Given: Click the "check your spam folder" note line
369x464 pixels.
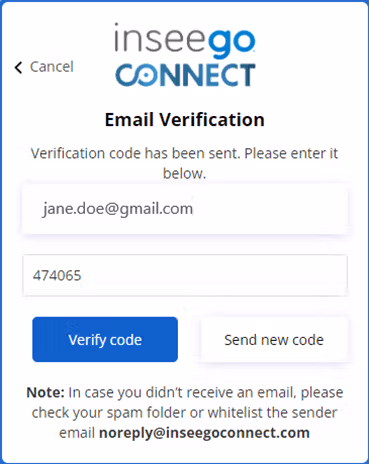Looking at the screenshot, I should (x=184, y=413).
